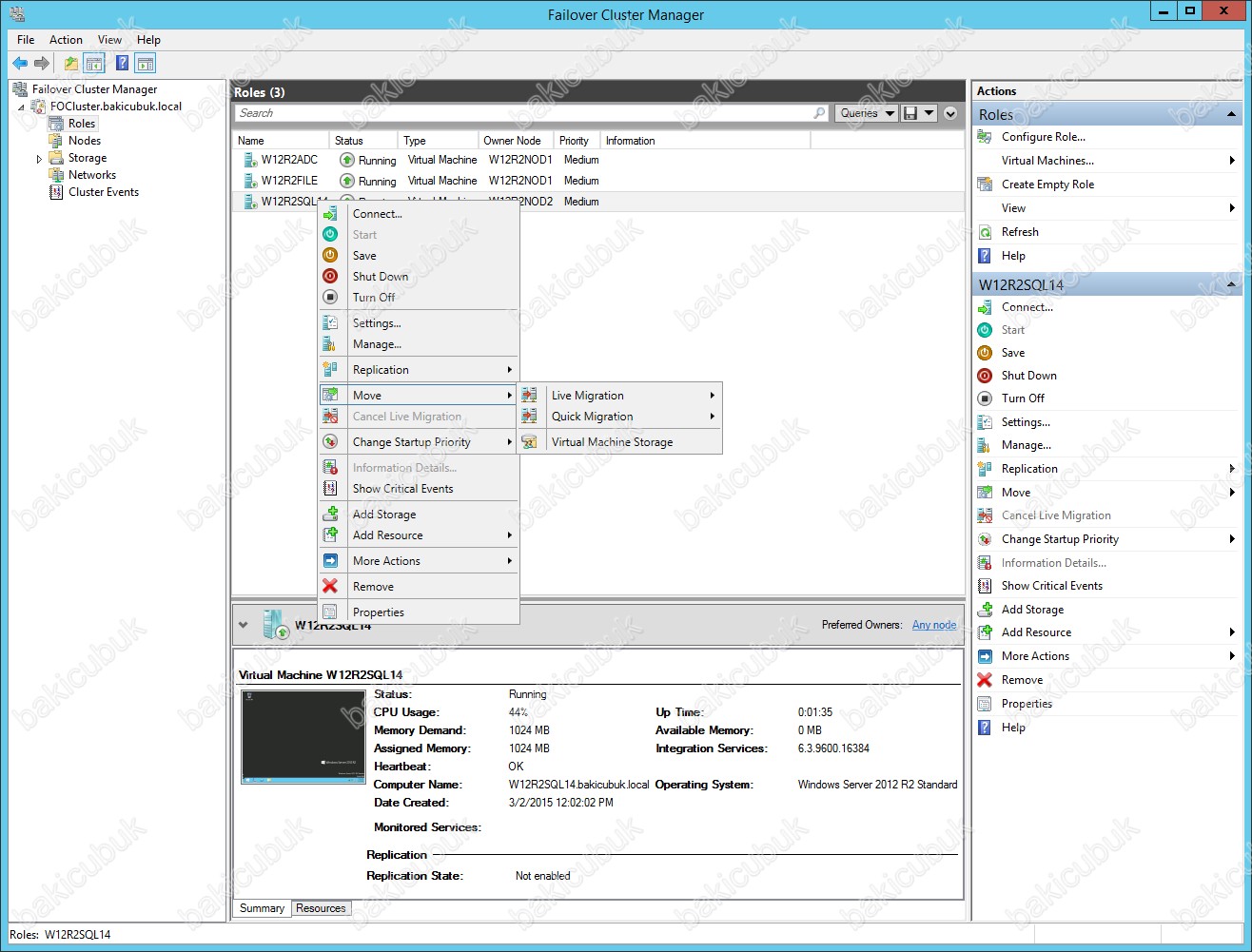Collapse the W12R2SQL14 details pane chevron
This screenshot has width=1252, height=952.
(244, 625)
